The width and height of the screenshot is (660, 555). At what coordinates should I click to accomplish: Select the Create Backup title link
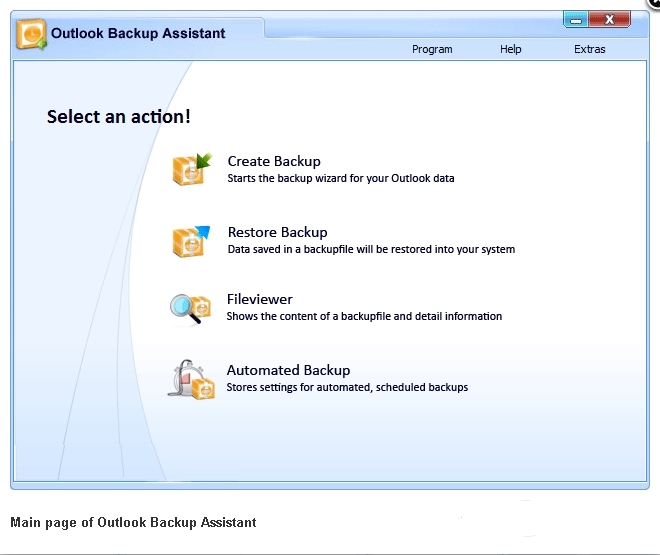pos(274,161)
